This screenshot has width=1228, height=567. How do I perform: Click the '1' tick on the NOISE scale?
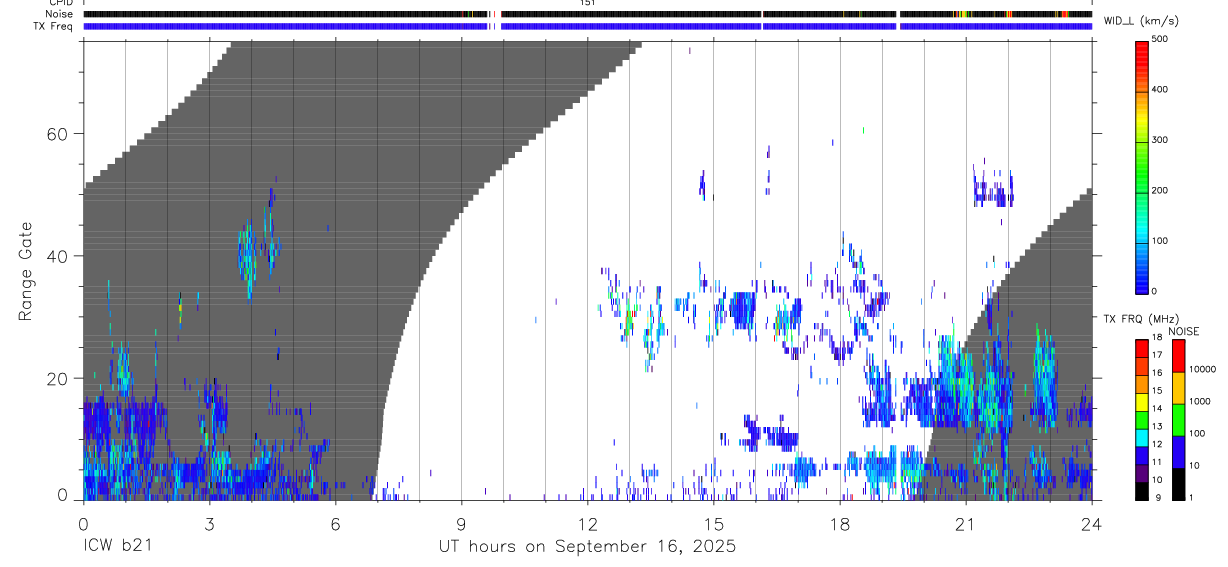[1192, 498]
